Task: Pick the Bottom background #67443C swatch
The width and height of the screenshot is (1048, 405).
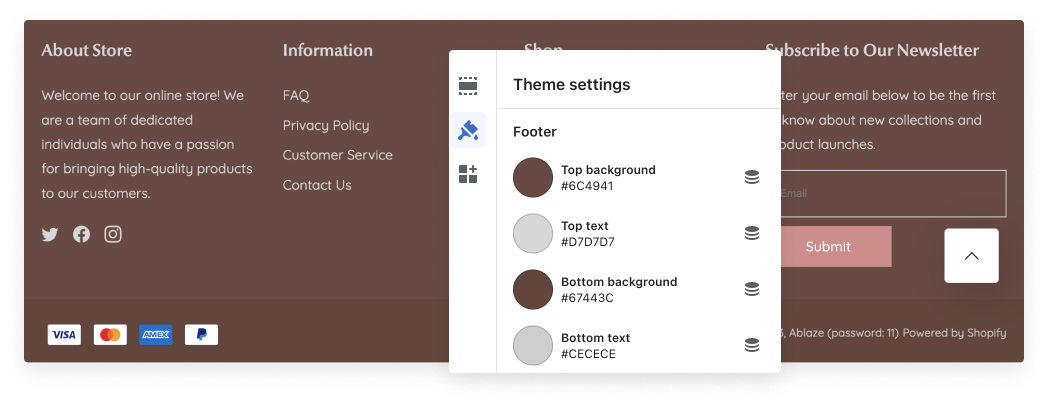Action: pyautogui.click(x=533, y=289)
